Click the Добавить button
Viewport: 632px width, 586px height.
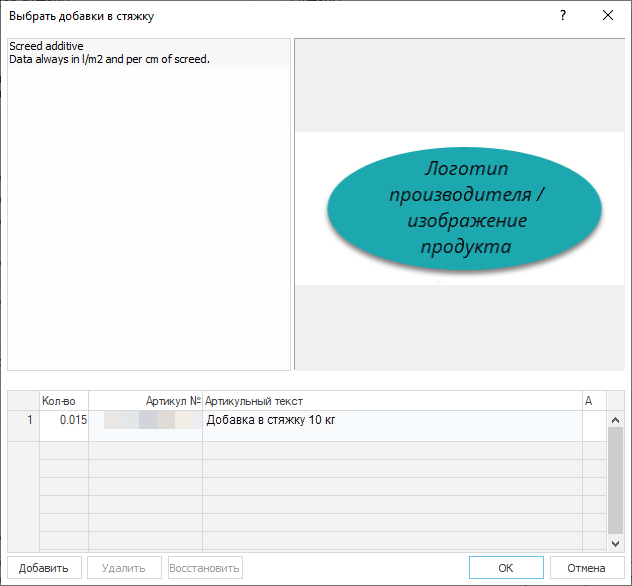[44, 568]
